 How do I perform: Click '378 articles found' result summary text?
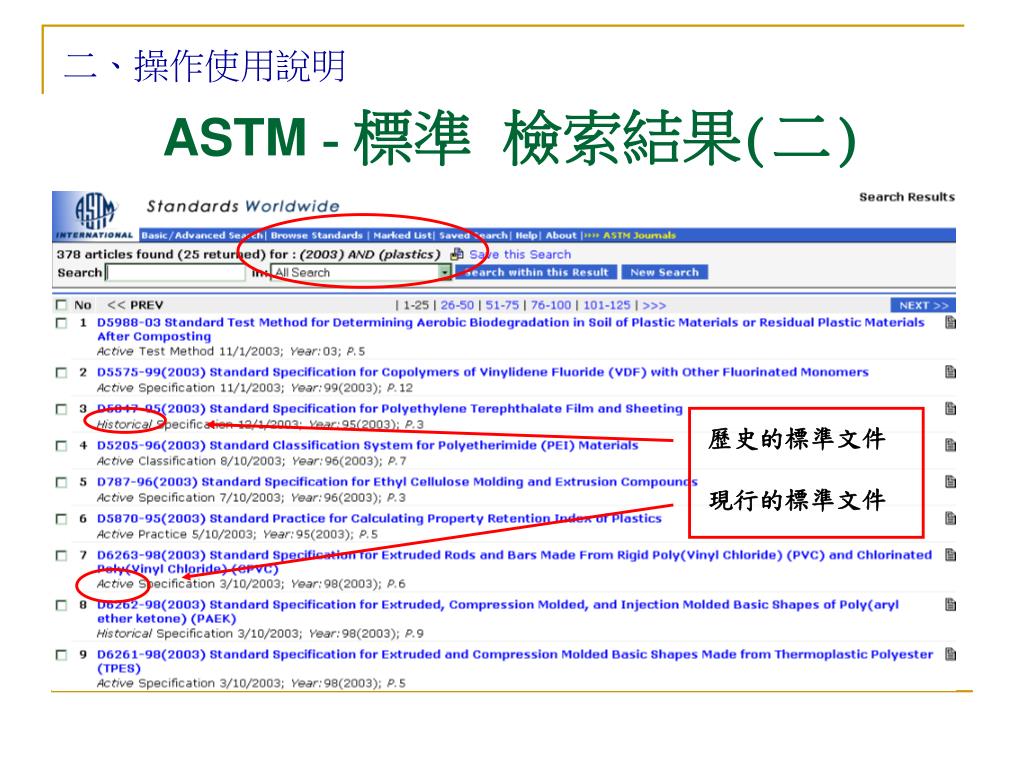tap(115, 254)
